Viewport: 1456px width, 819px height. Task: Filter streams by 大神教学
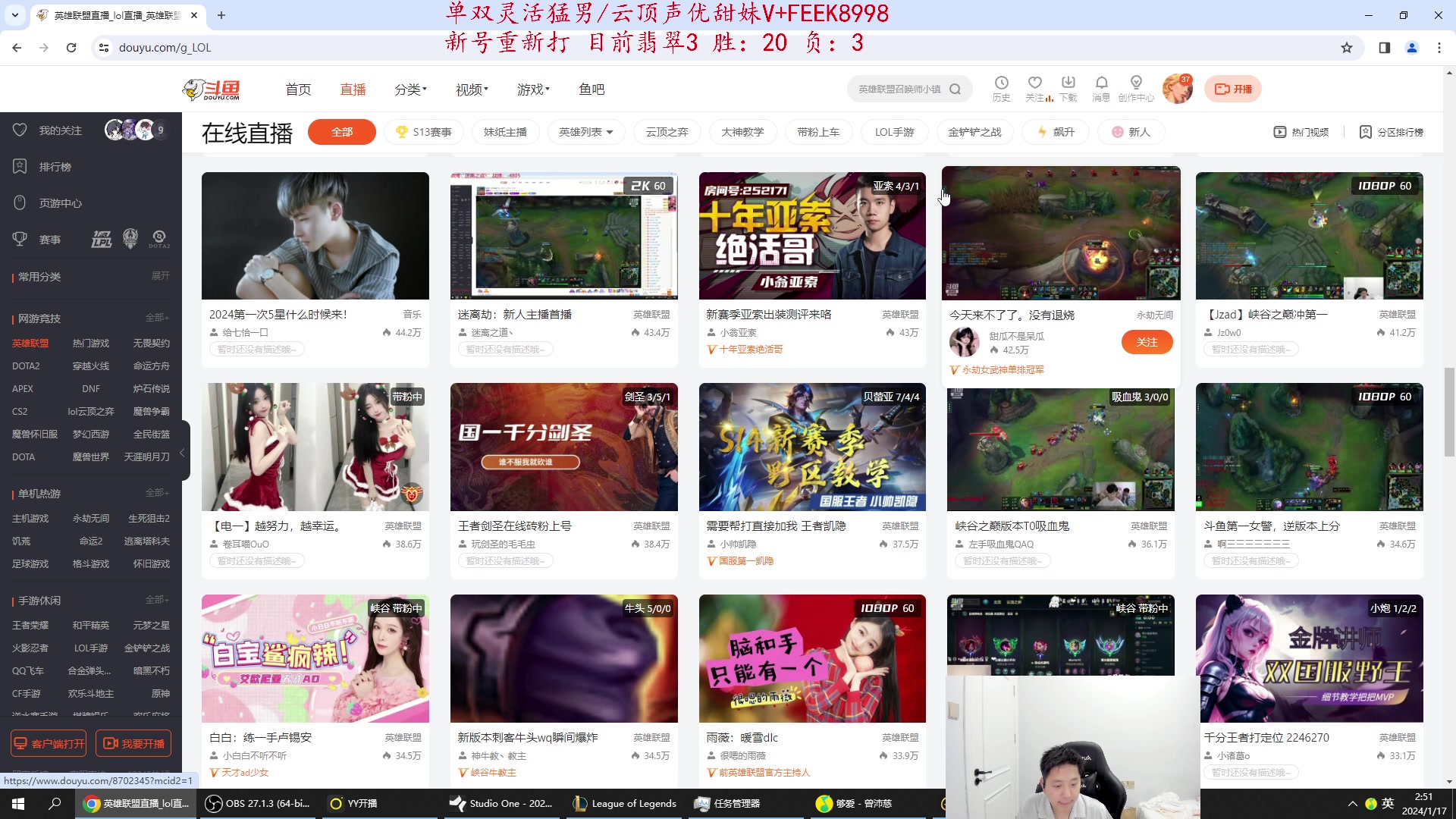(x=742, y=132)
